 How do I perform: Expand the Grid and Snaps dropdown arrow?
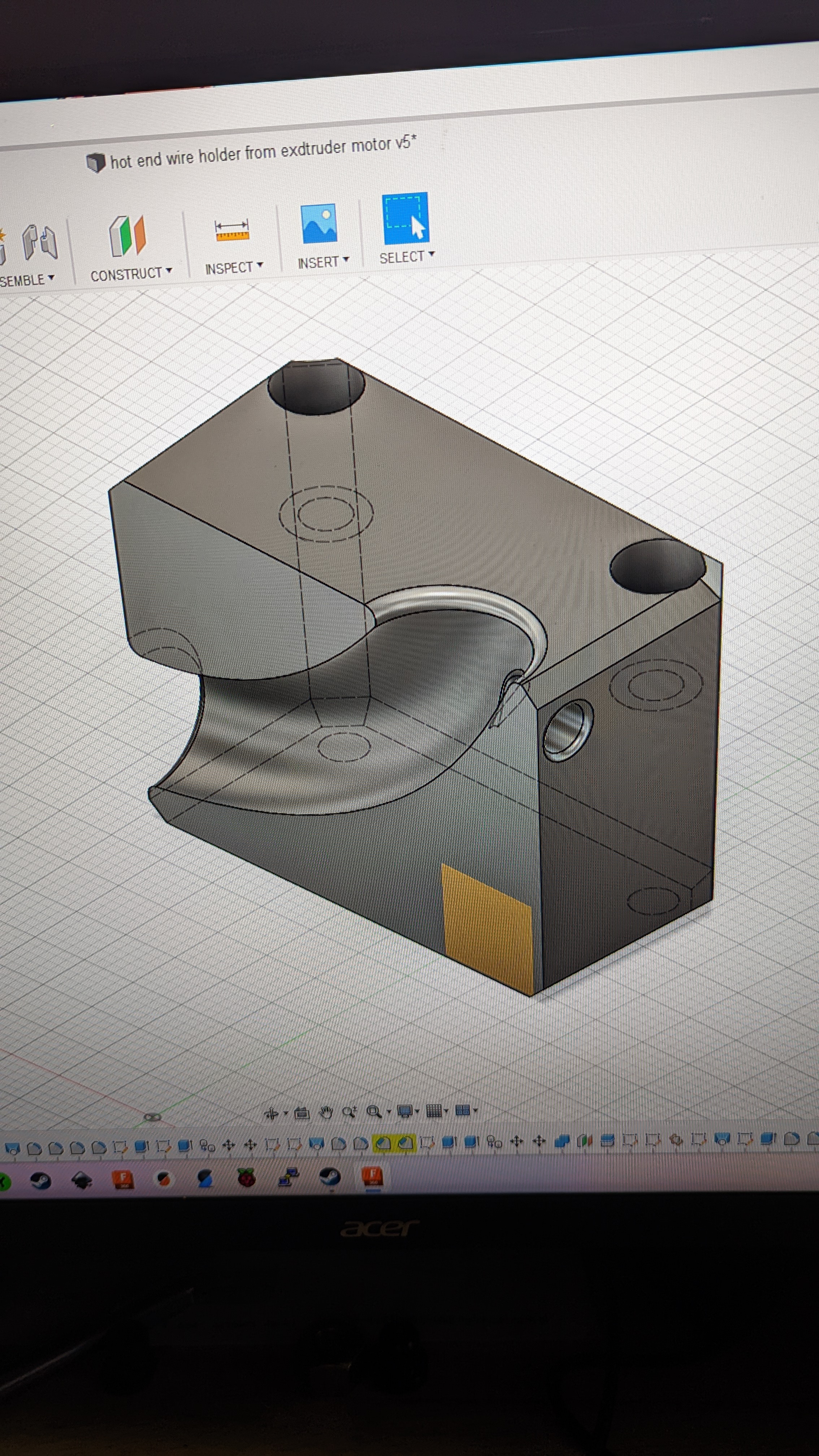click(447, 1110)
